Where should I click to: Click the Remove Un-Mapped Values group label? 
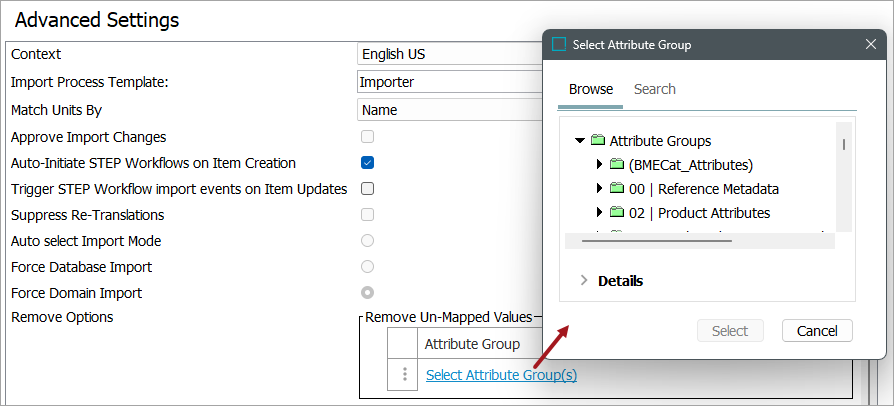point(448,316)
